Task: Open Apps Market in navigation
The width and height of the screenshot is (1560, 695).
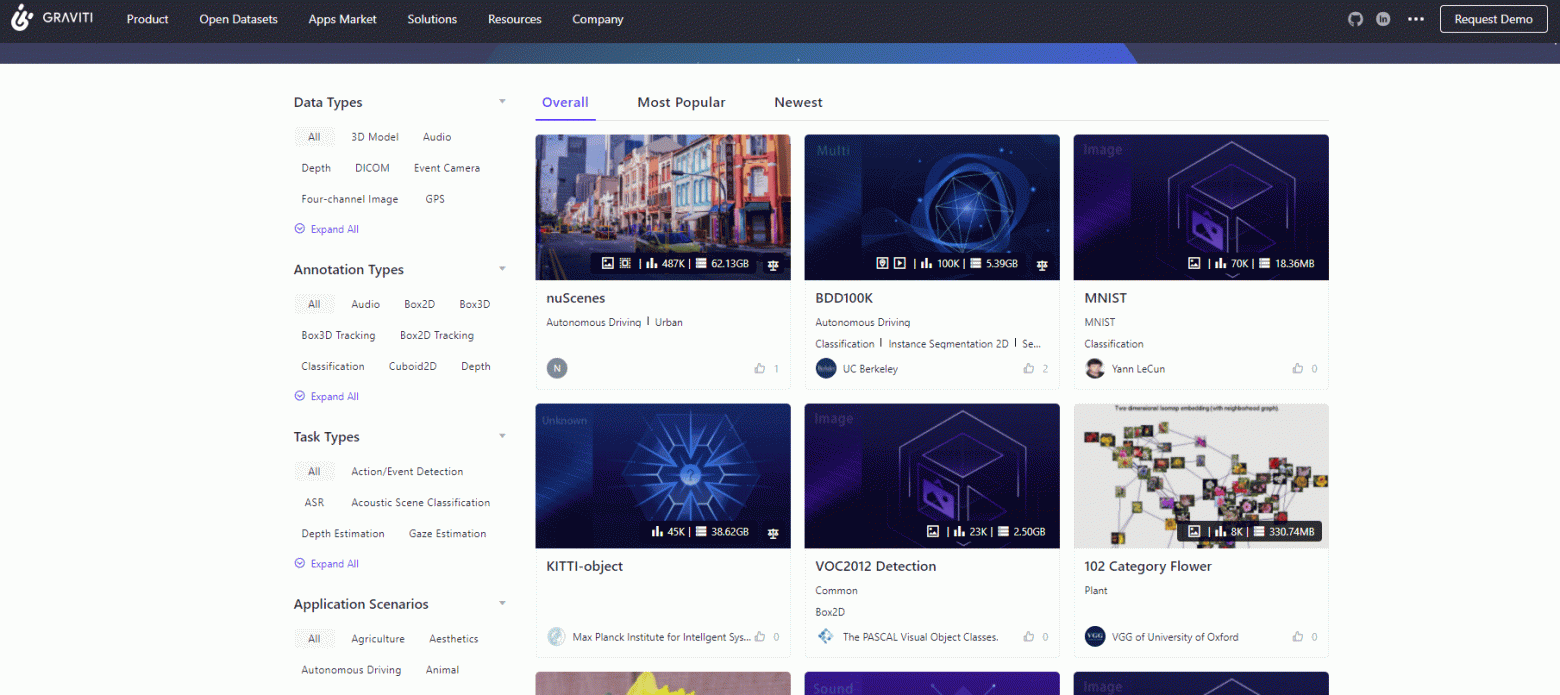Action: 342,19
